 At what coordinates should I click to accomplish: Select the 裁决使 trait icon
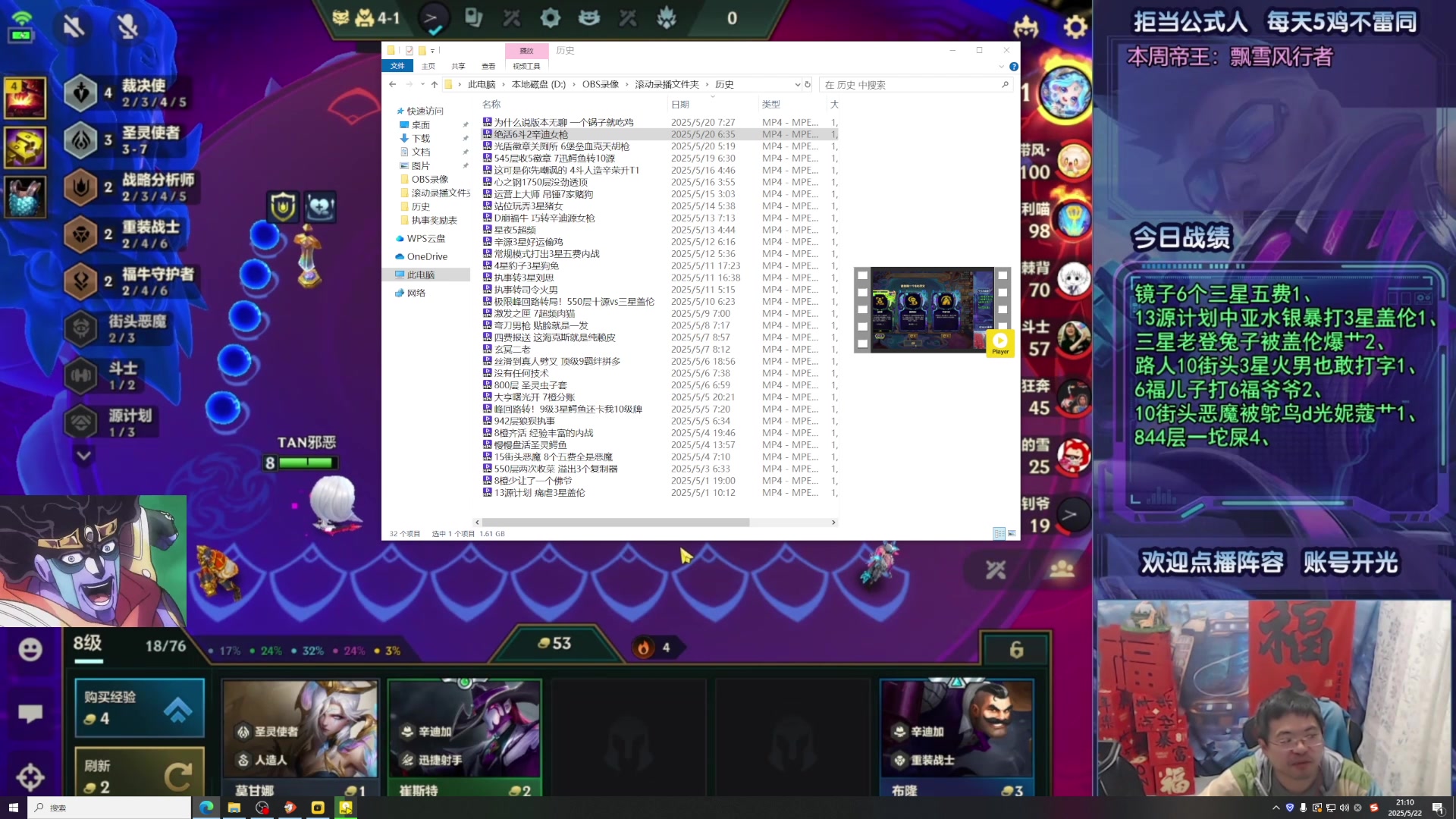[x=81, y=93]
